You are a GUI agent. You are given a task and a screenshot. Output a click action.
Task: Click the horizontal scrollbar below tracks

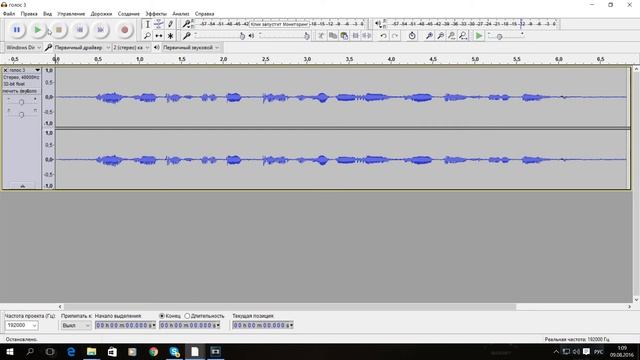pyautogui.click(x=290, y=307)
